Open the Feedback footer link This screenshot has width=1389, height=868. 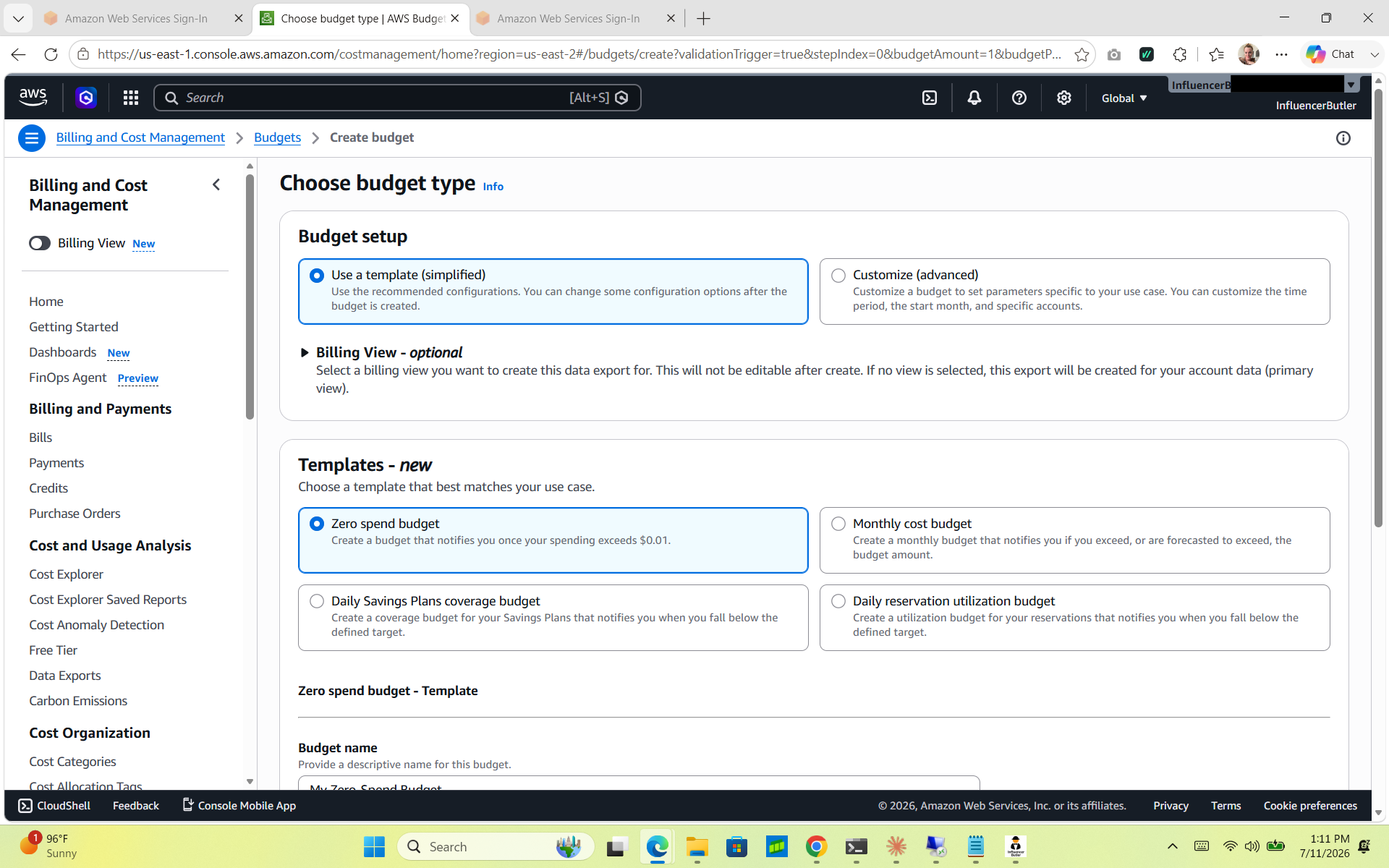[x=135, y=806]
